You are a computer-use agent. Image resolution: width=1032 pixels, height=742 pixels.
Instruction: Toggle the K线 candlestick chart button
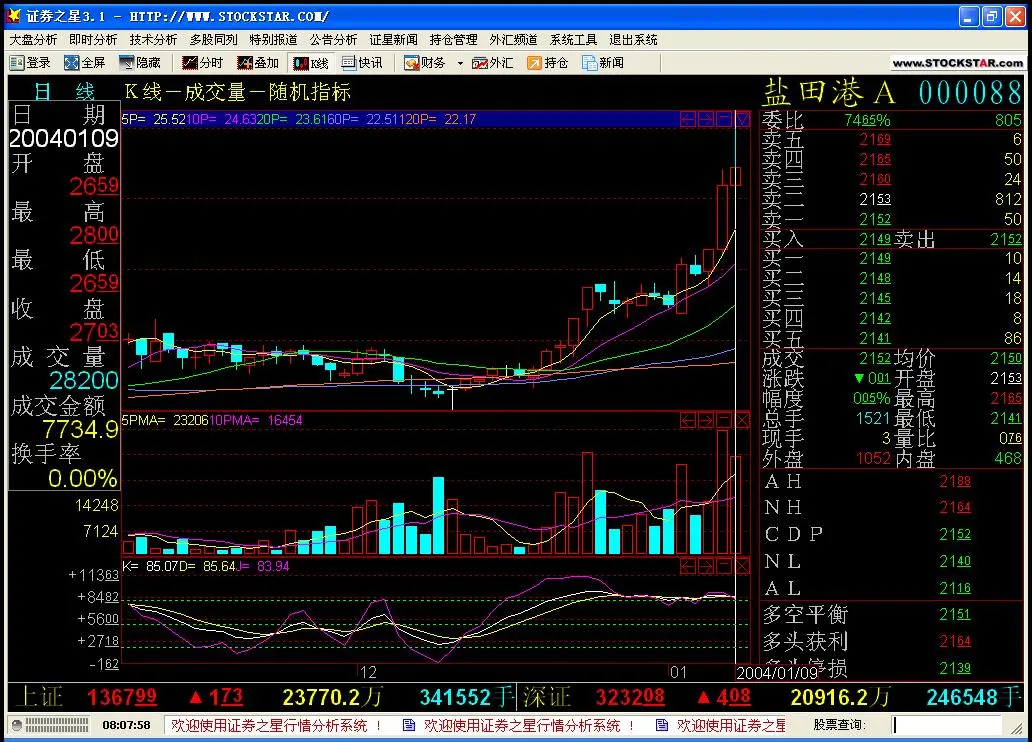tap(311, 63)
